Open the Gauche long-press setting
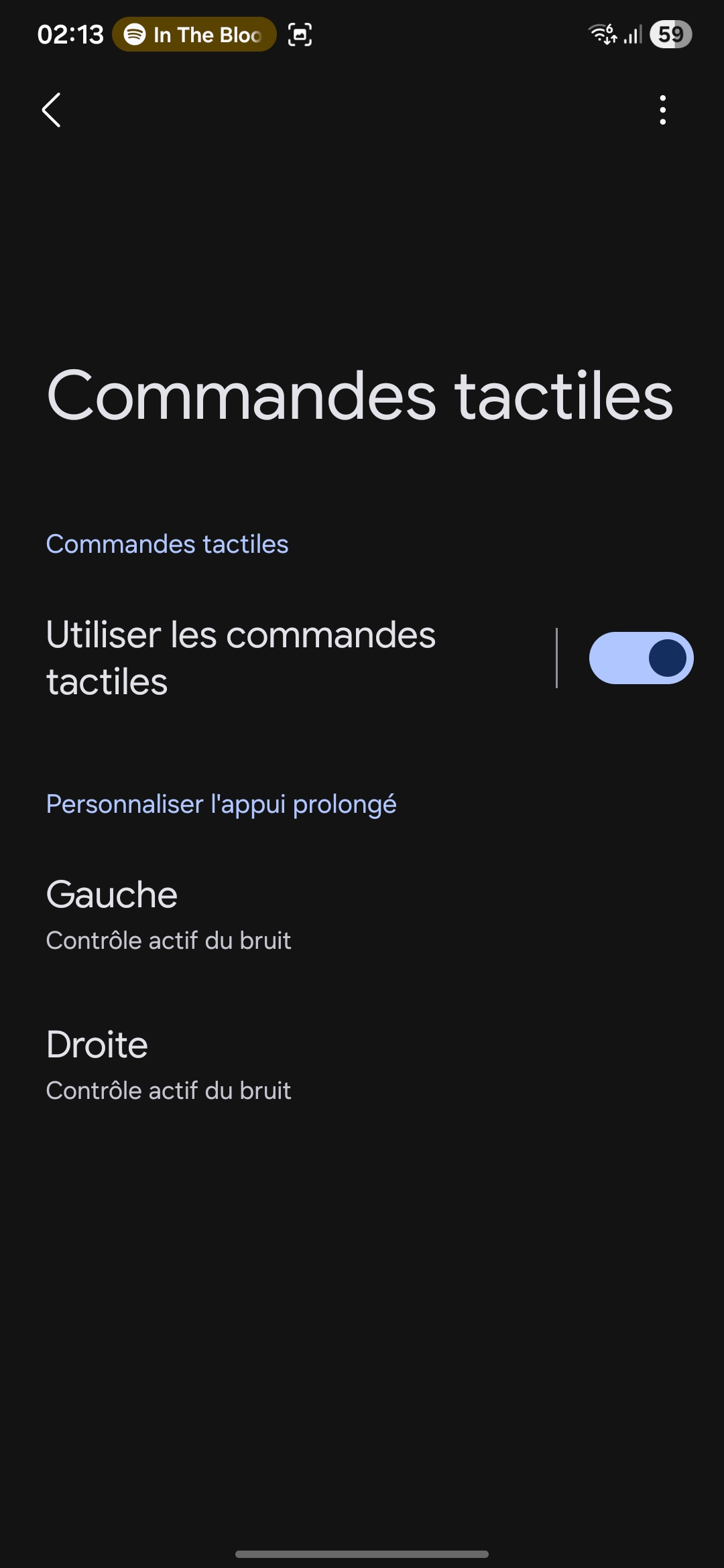This screenshot has width=724, height=1568. pyautogui.click(x=112, y=895)
